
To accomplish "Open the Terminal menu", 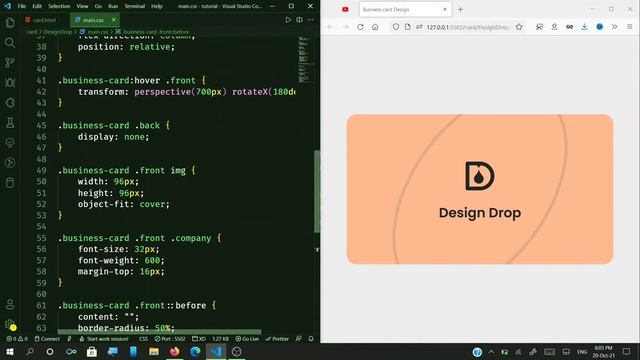I will (x=135, y=6).
